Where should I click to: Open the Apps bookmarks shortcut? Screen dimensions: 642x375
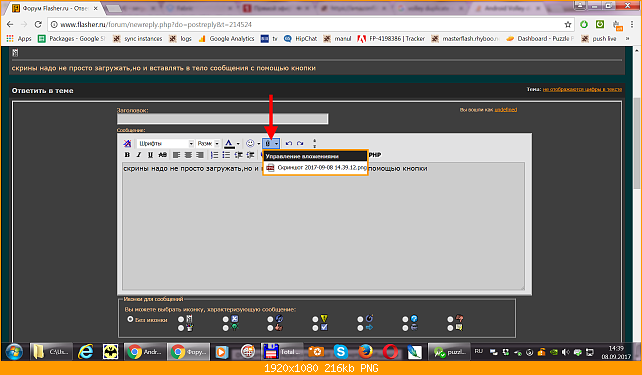coord(19,38)
